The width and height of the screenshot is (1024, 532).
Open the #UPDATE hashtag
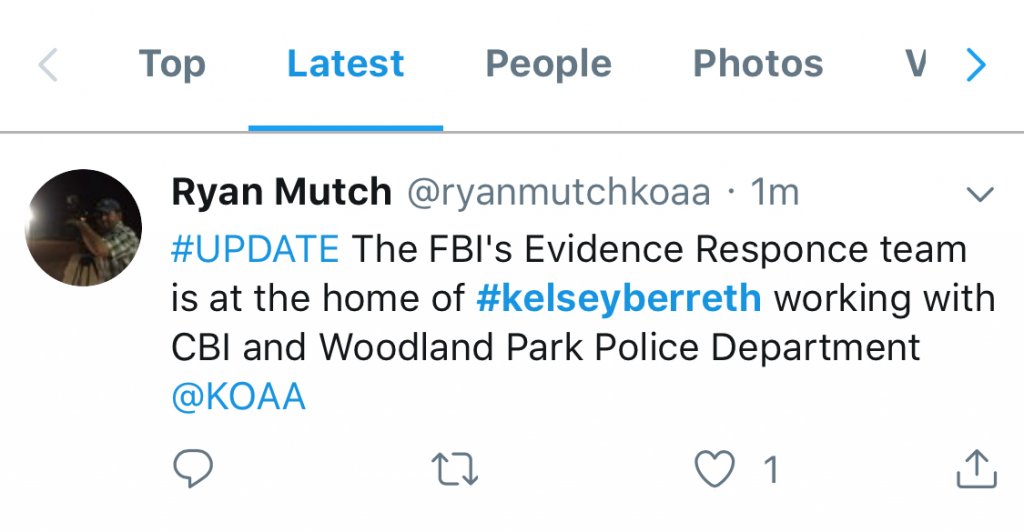pyautogui.click(x=255, y=249)
